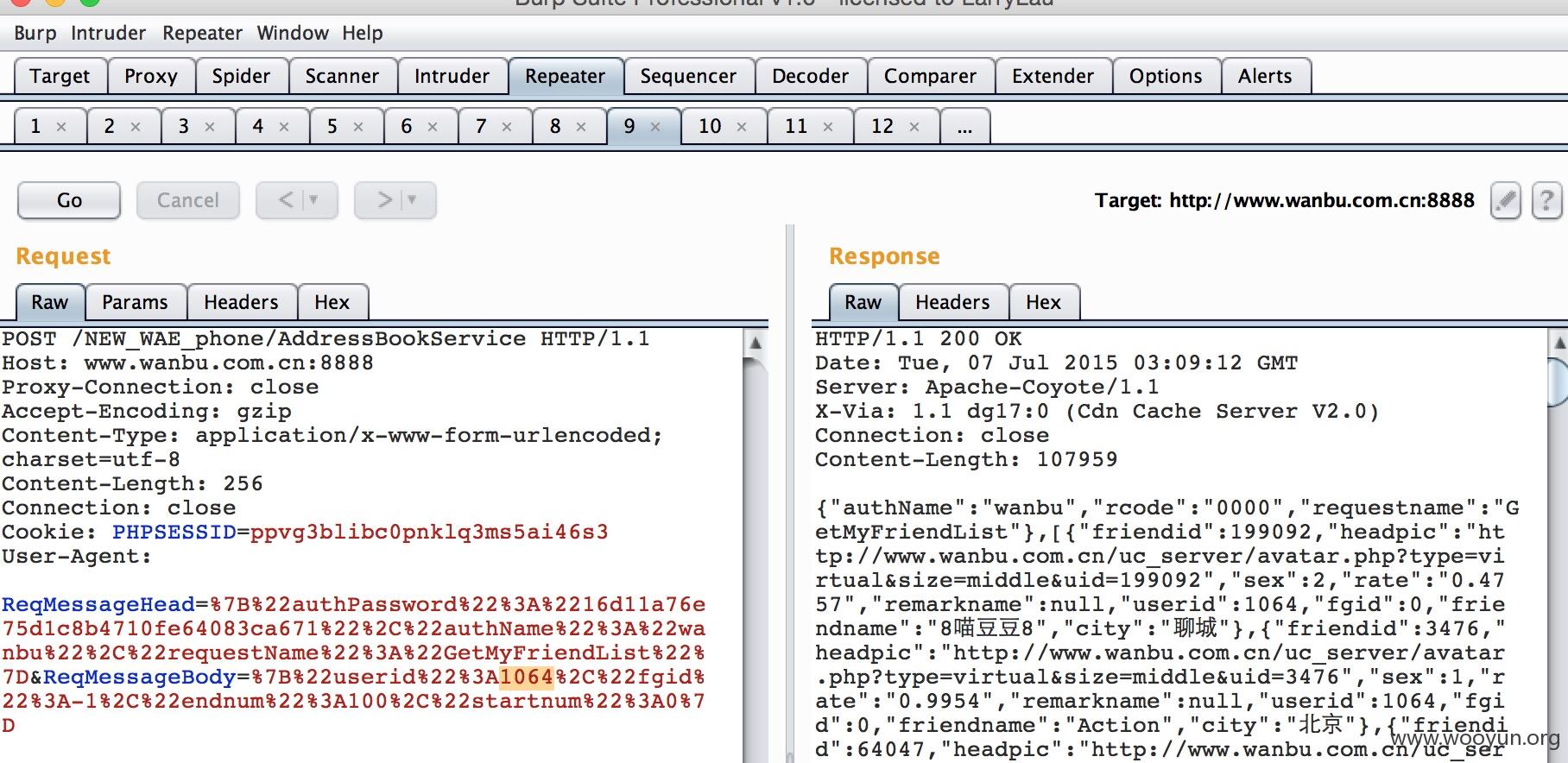
Task: Open help with the question mark icon
Action: 1546,200
